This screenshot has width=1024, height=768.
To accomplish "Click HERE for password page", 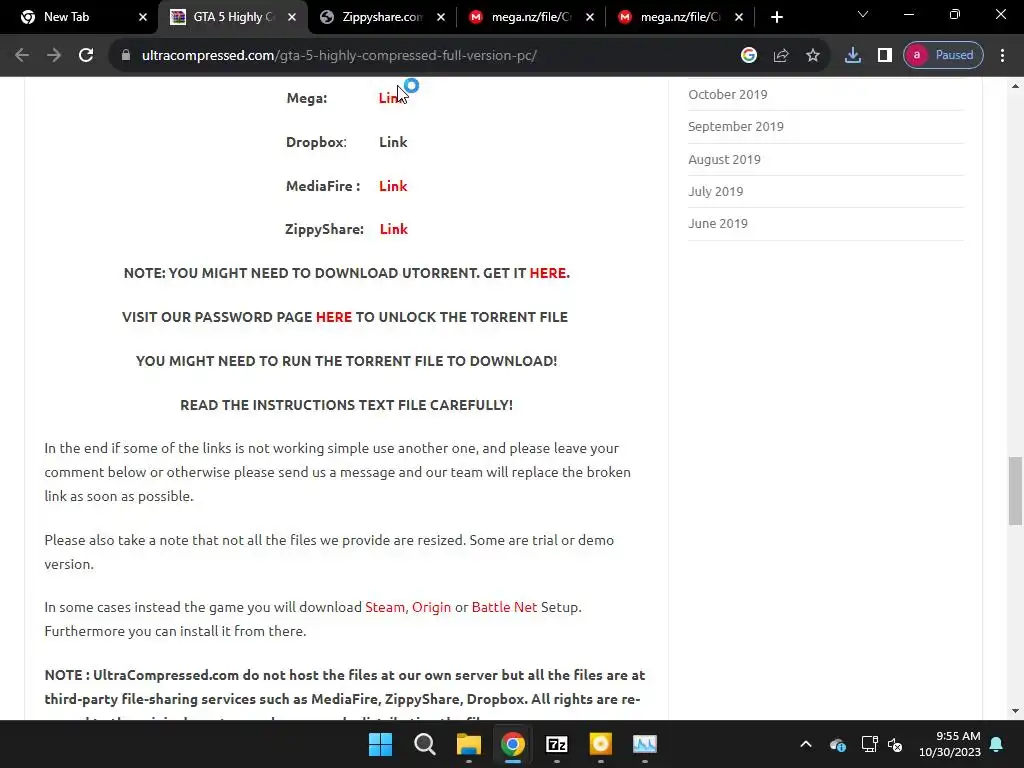I will point(334,317).
